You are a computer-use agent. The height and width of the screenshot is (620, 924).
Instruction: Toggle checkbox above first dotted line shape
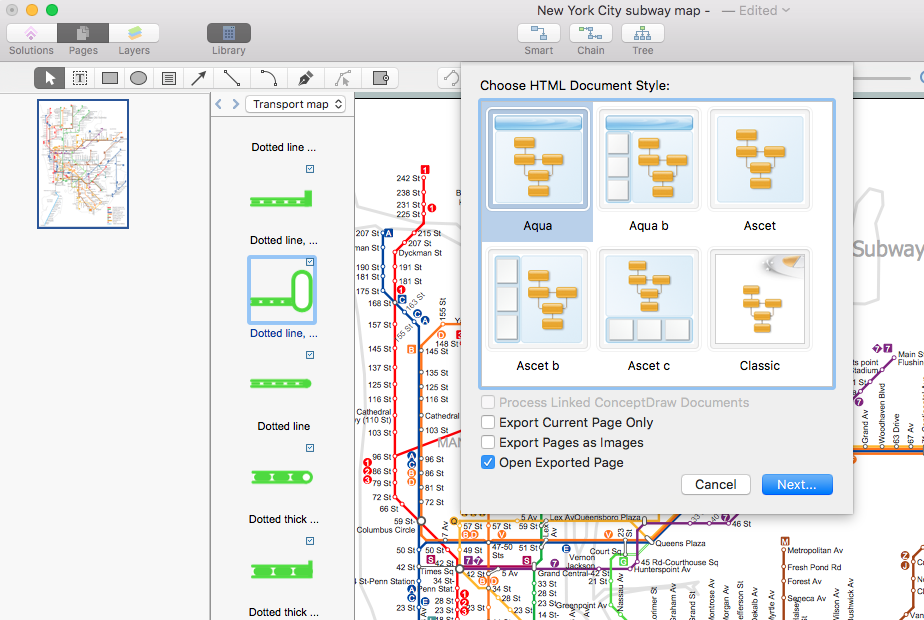(x=310, y=169)
